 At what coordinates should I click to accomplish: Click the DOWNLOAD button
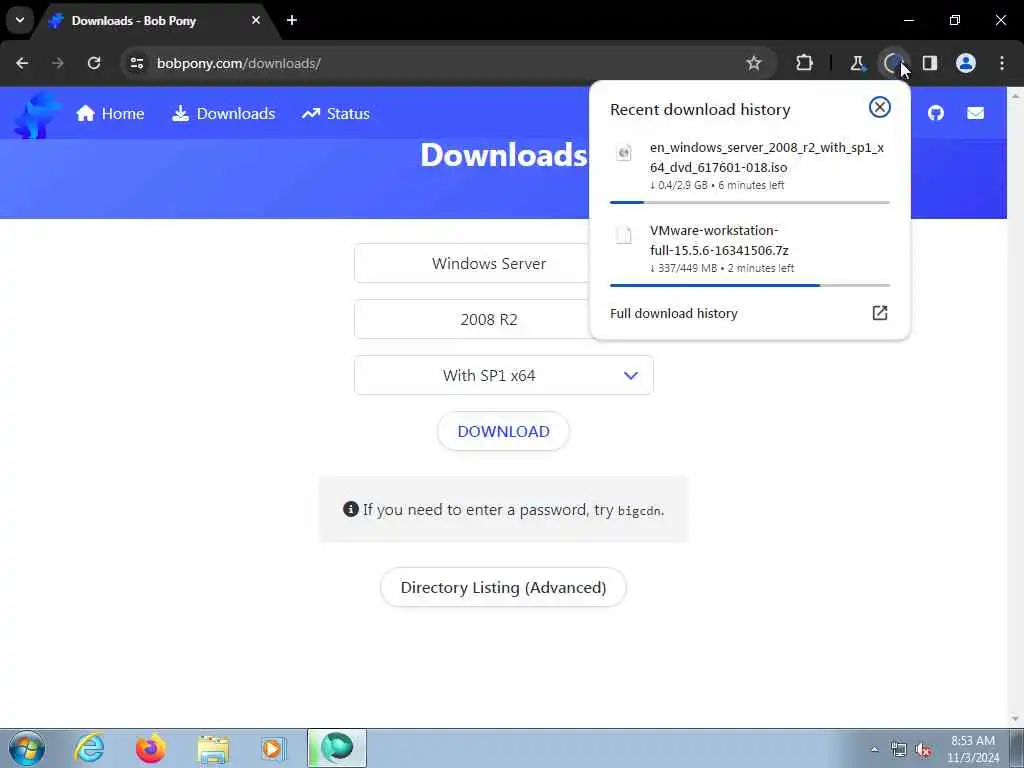[x=504, y=432]
